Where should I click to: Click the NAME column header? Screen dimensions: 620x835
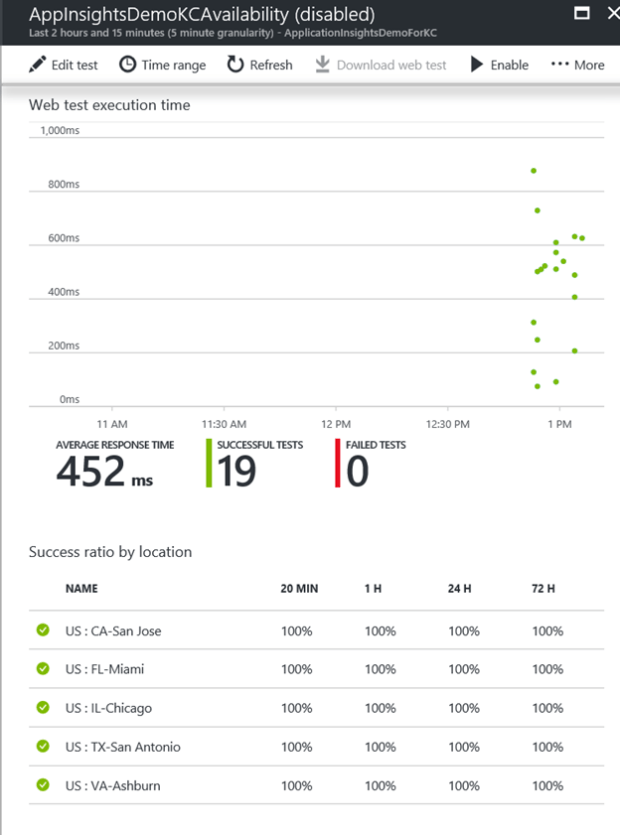click(x=81, y=589)
